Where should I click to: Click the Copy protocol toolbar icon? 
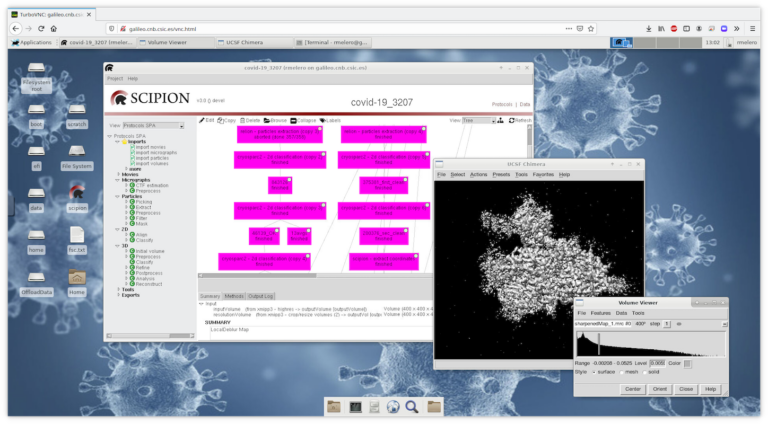(220, 120)
